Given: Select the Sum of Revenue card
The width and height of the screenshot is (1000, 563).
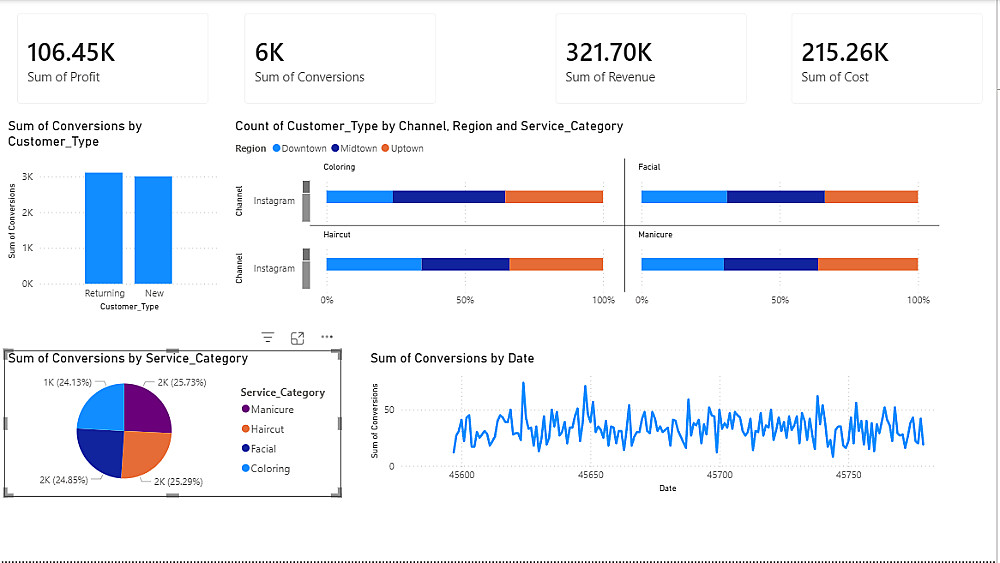Looking at the screenshot, I should (x=651, y=59).
